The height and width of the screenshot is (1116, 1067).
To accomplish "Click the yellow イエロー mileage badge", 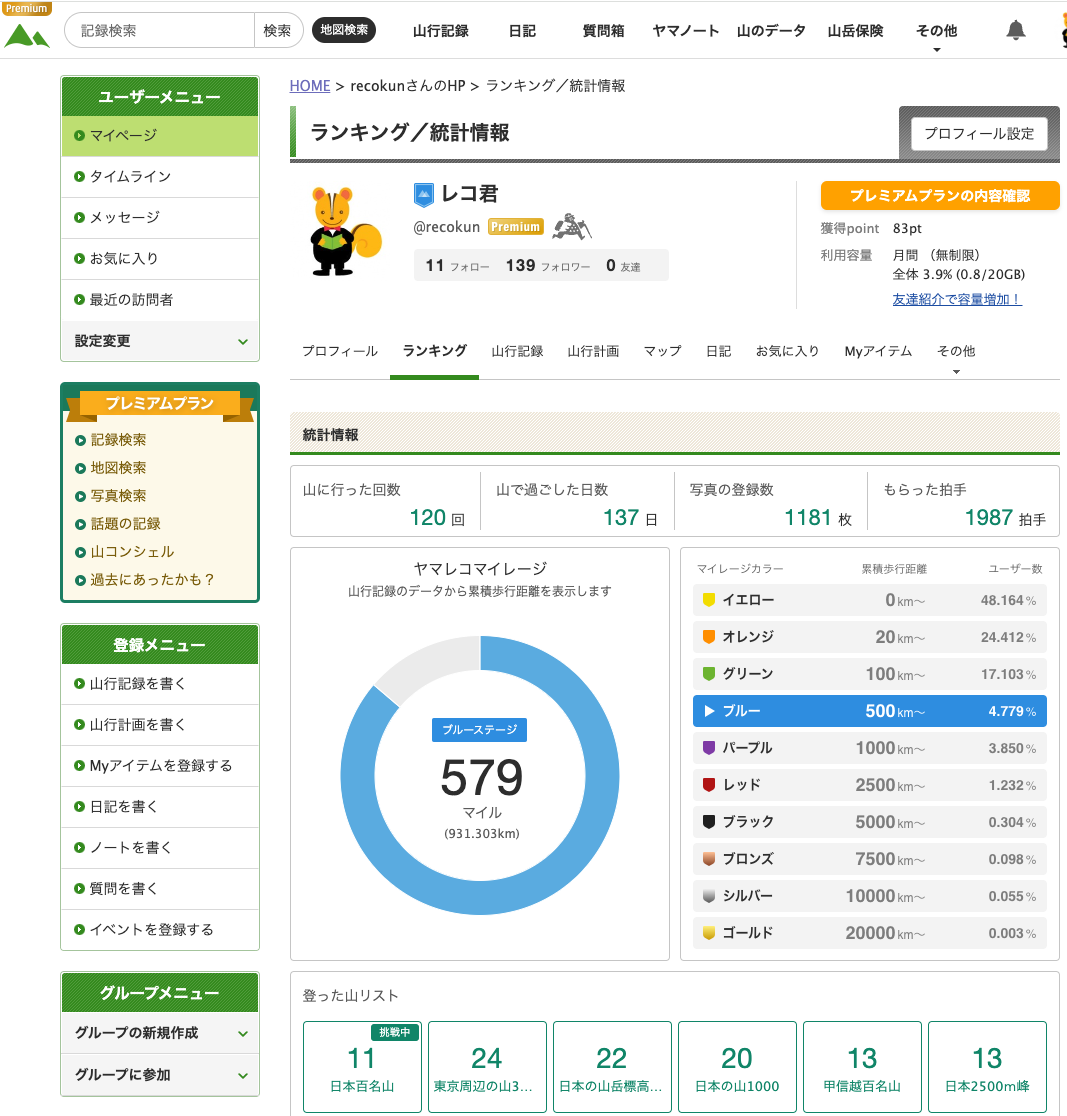I will click(709, 599).
